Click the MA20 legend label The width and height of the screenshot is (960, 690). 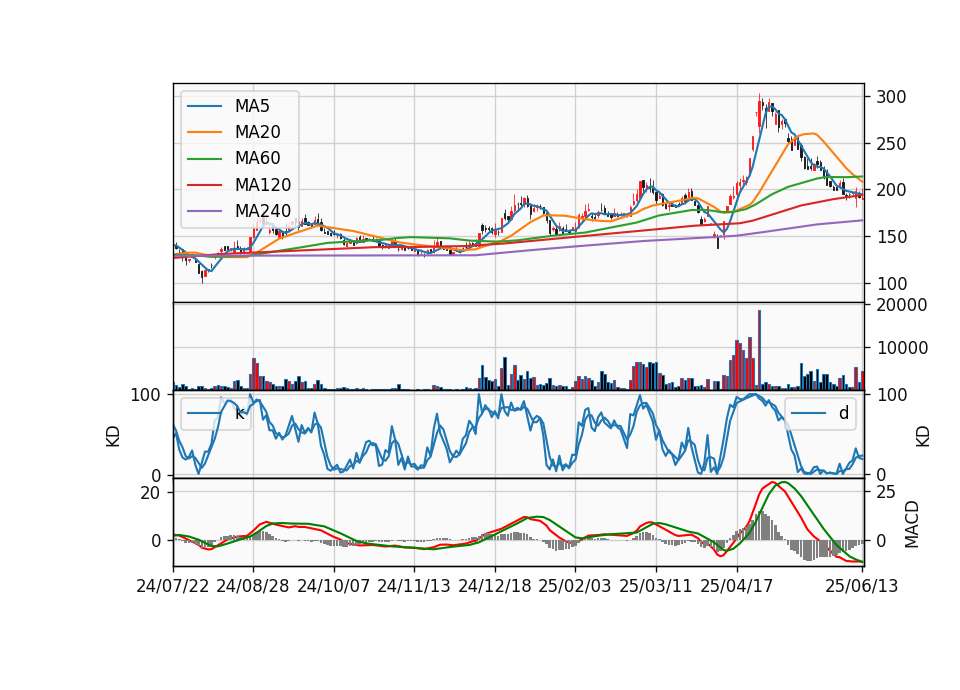point(258,132)
